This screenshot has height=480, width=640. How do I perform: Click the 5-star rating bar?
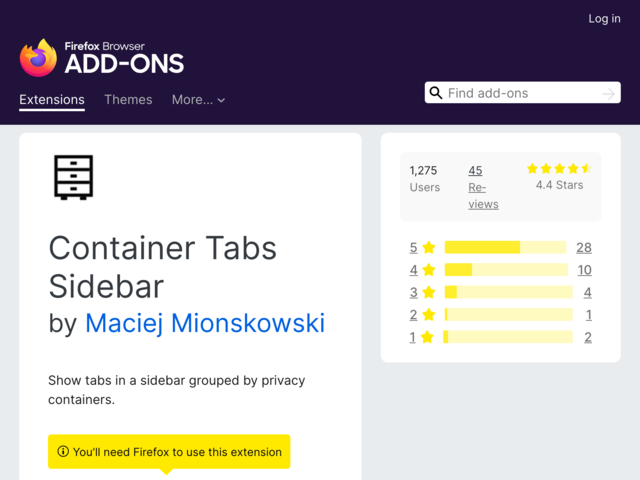click(x=505, y=247)
